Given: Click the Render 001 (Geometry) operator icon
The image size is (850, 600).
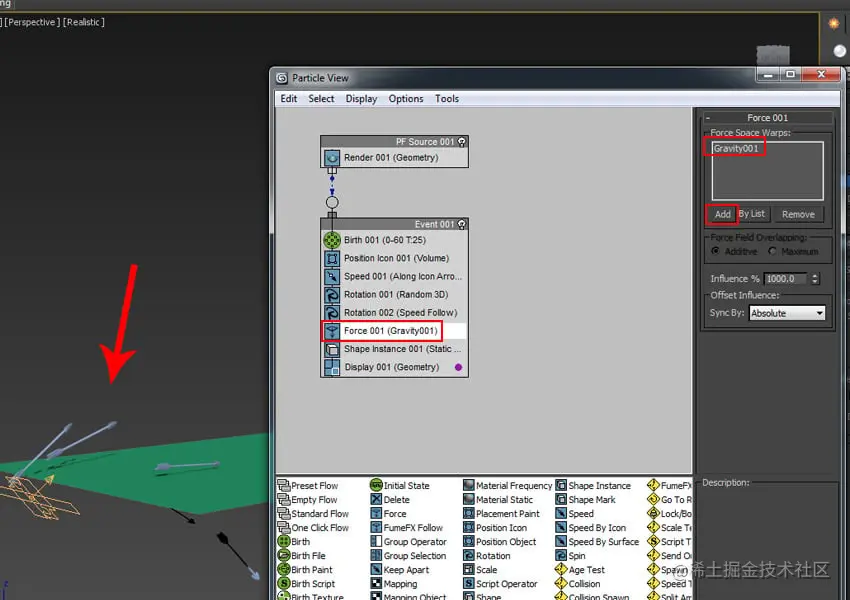Looking at the screenshot, I should (332, 158).
